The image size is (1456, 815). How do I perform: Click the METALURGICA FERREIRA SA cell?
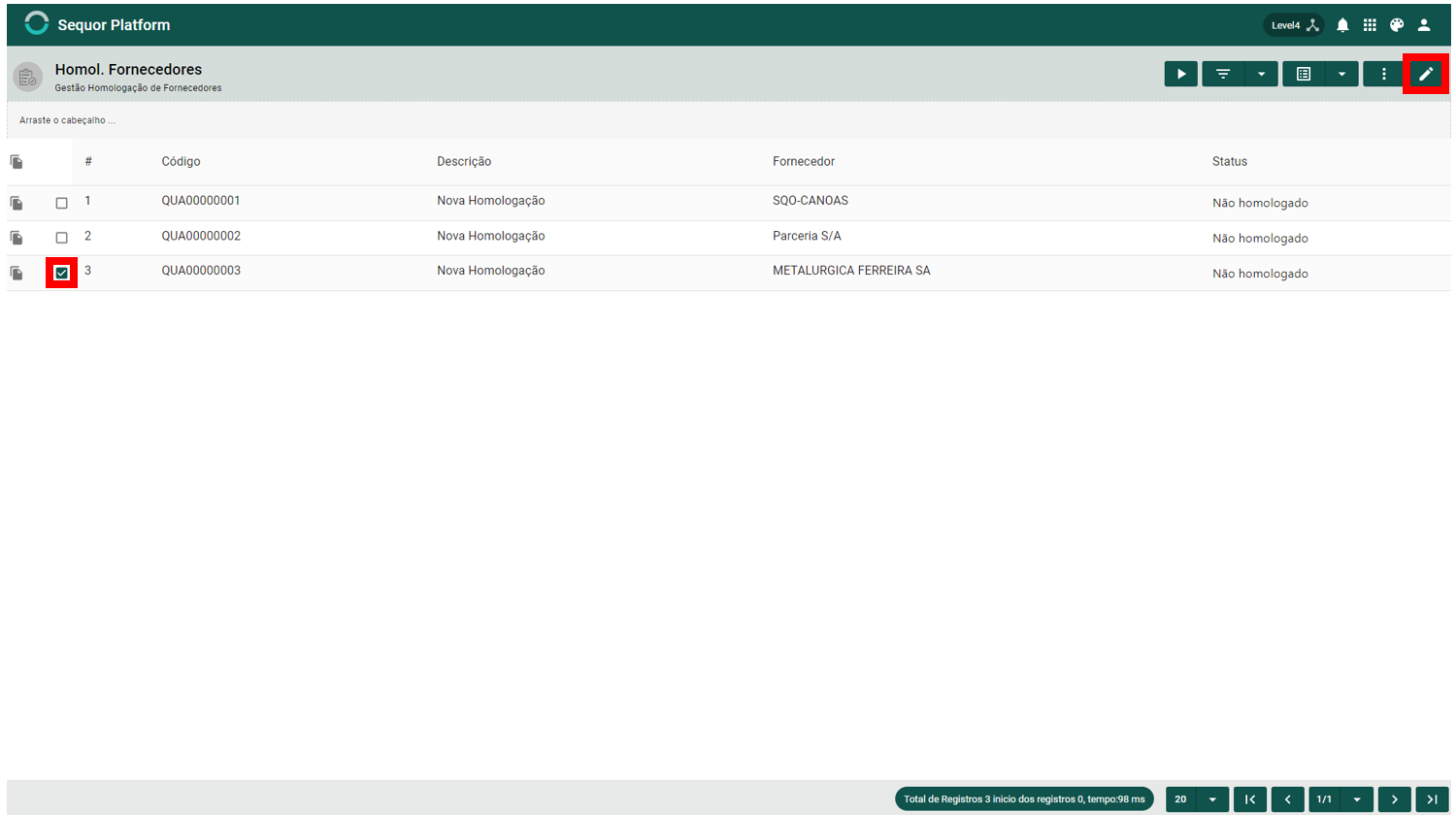(851, 271)
